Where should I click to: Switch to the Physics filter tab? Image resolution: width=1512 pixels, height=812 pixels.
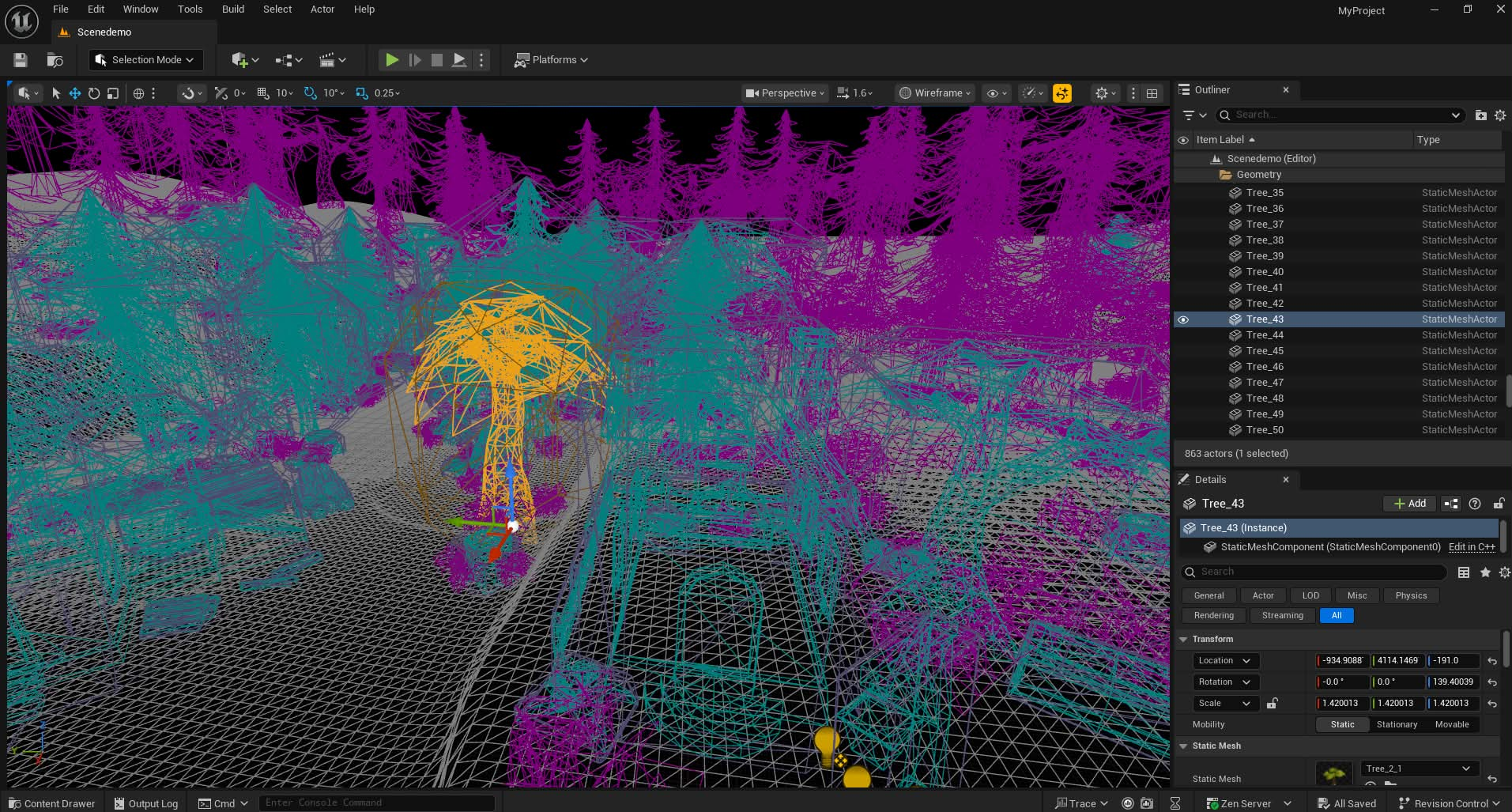click(1411, 595)
